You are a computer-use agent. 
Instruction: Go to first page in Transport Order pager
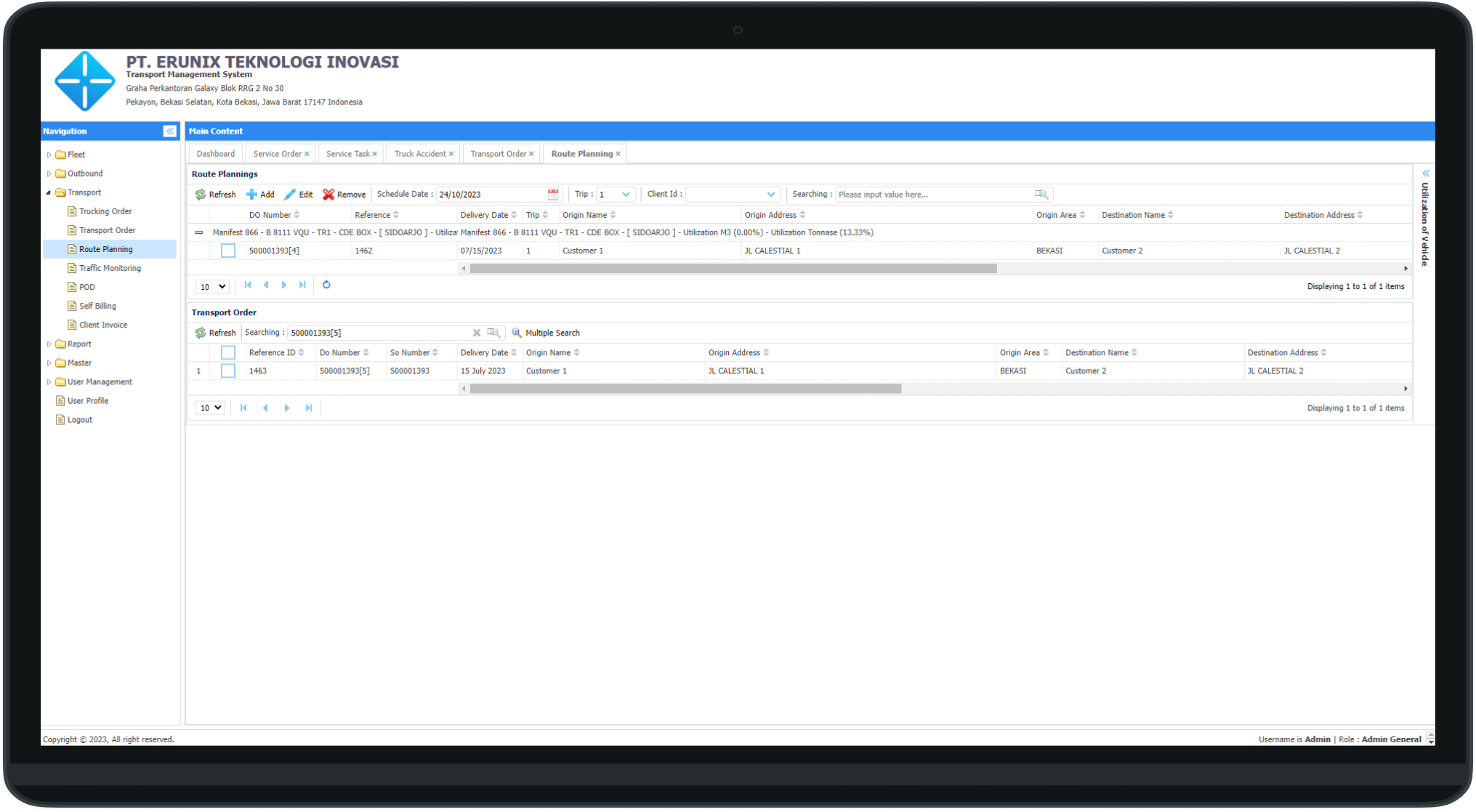click(243, 408)
